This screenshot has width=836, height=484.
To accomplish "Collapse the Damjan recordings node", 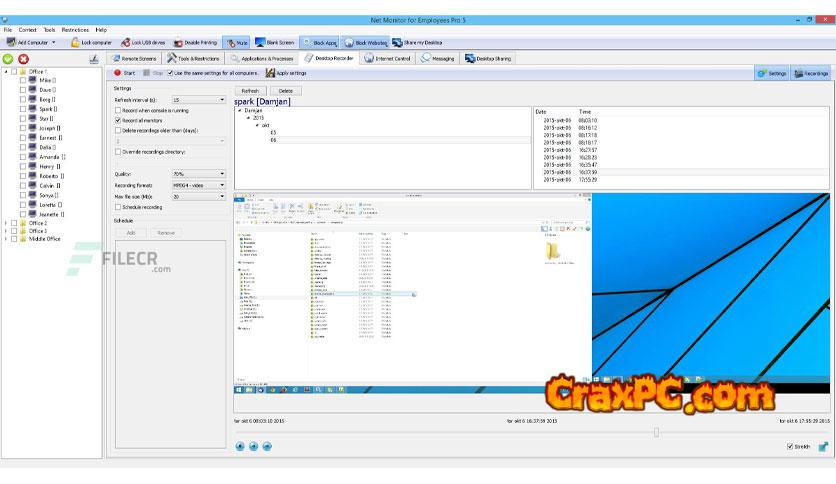I will point(240,110).
